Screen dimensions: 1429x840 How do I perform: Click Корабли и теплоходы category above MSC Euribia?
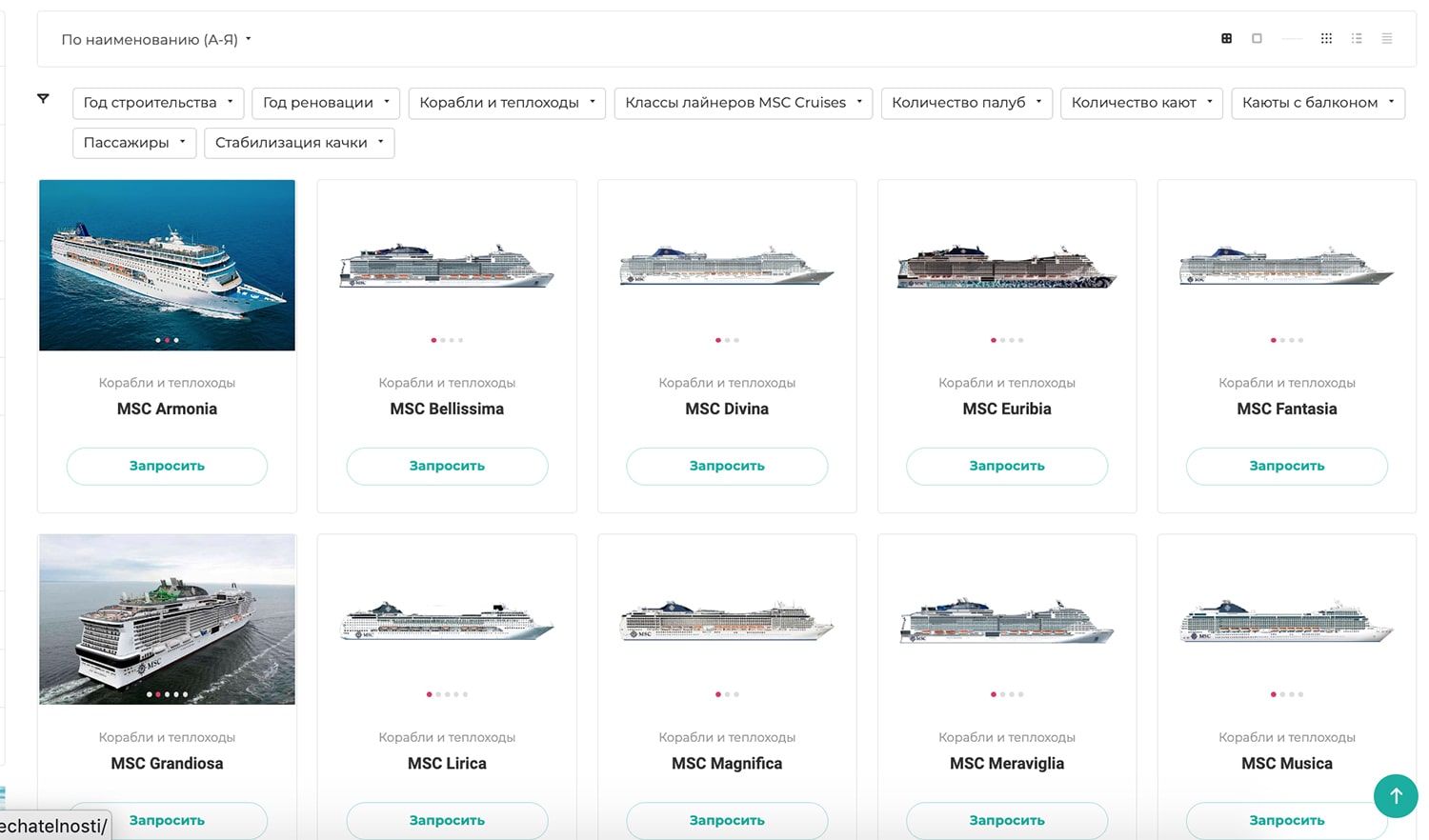1007,383
